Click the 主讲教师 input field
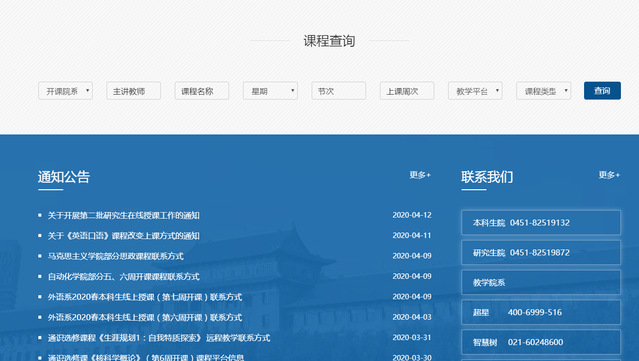This screenshot has width=639, height=361. click(x=134, y=91)
